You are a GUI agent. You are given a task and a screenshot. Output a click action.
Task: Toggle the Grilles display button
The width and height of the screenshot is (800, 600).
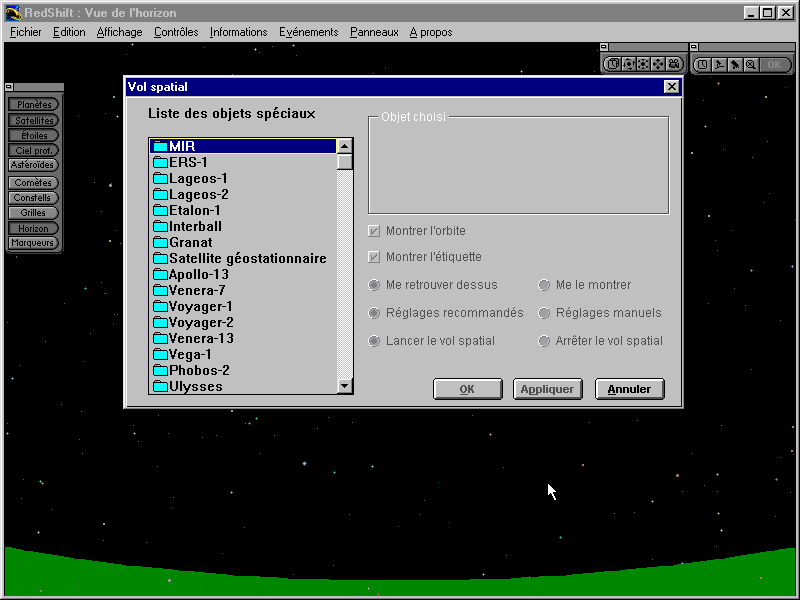pyautogui.click(x=34, y=213)
